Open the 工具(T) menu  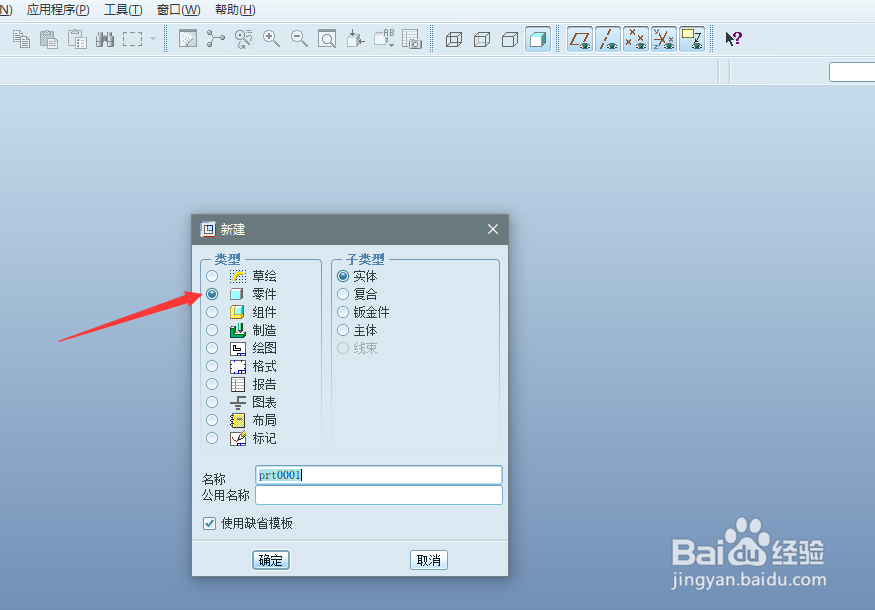point(123,10)
